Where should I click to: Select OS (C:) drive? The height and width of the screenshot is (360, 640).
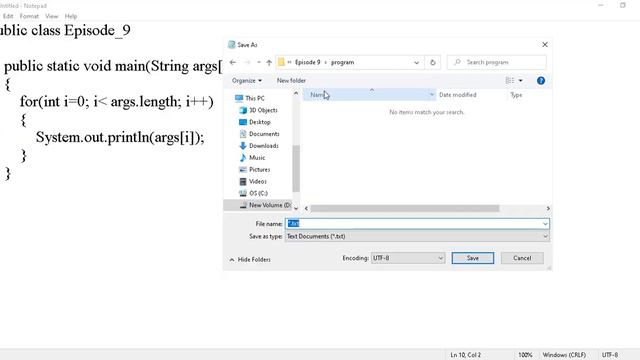(253, 193)
